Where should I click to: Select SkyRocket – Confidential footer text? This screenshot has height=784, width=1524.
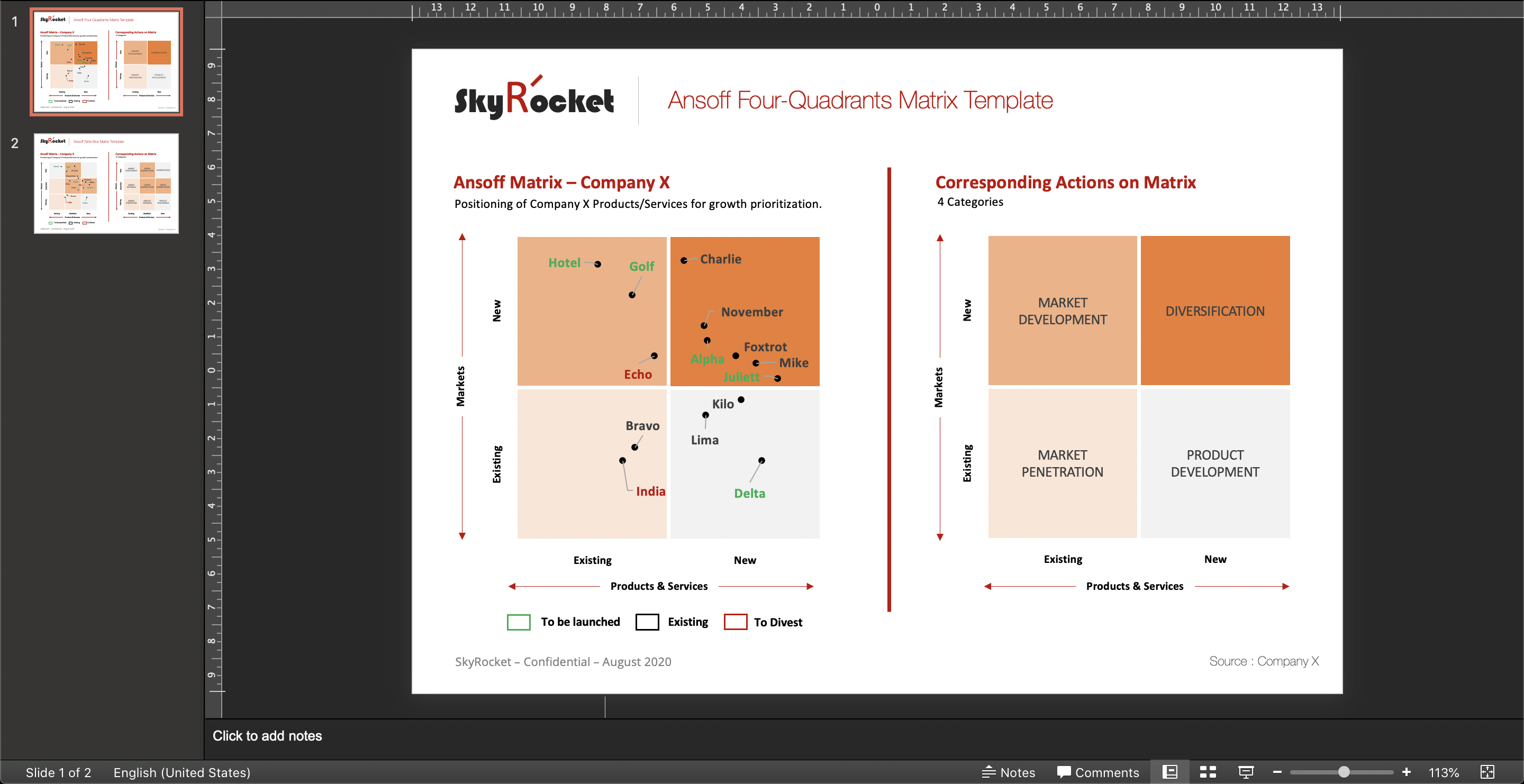click(563, 662)
